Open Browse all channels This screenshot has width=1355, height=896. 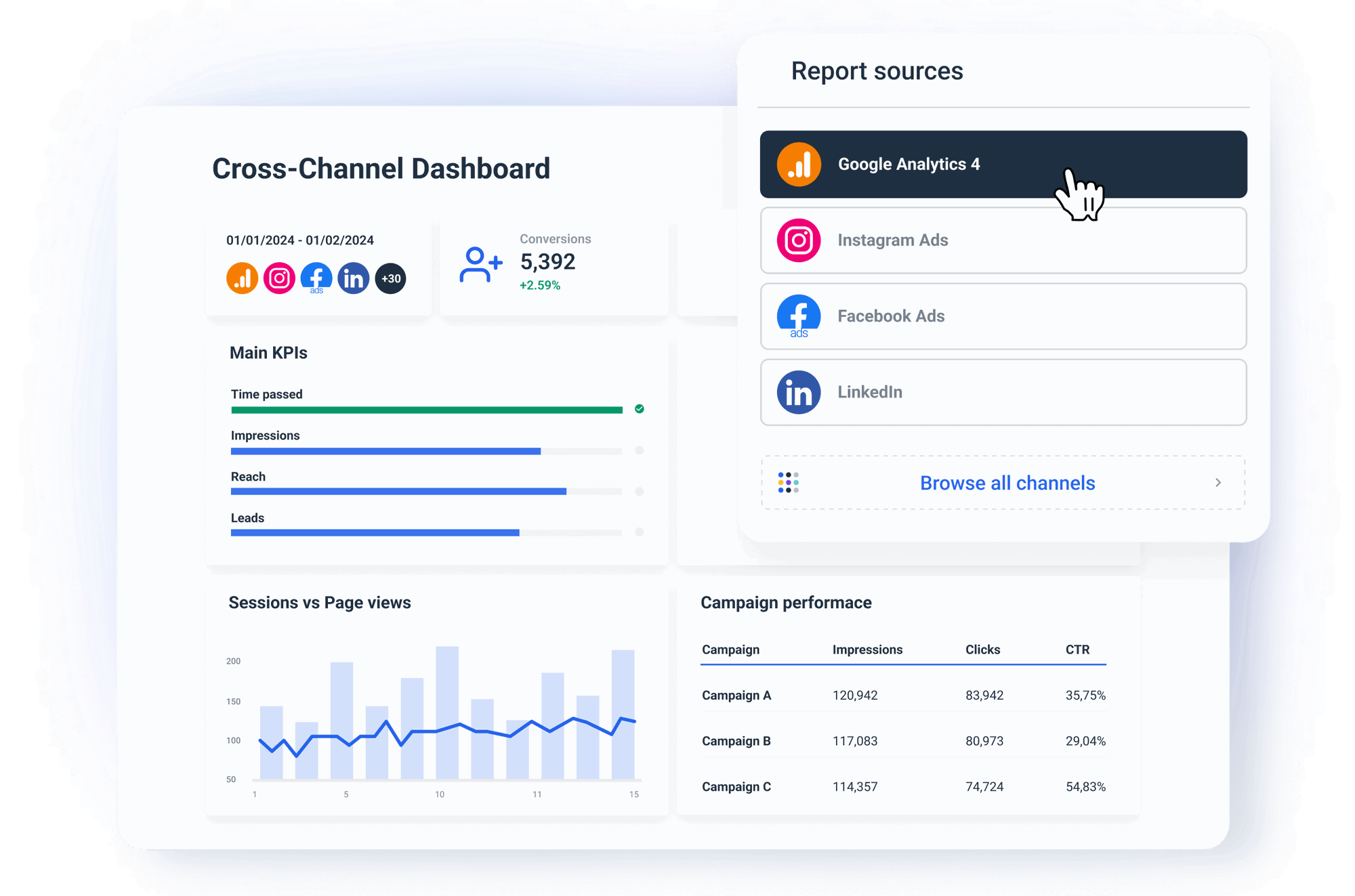(1007, 483)
